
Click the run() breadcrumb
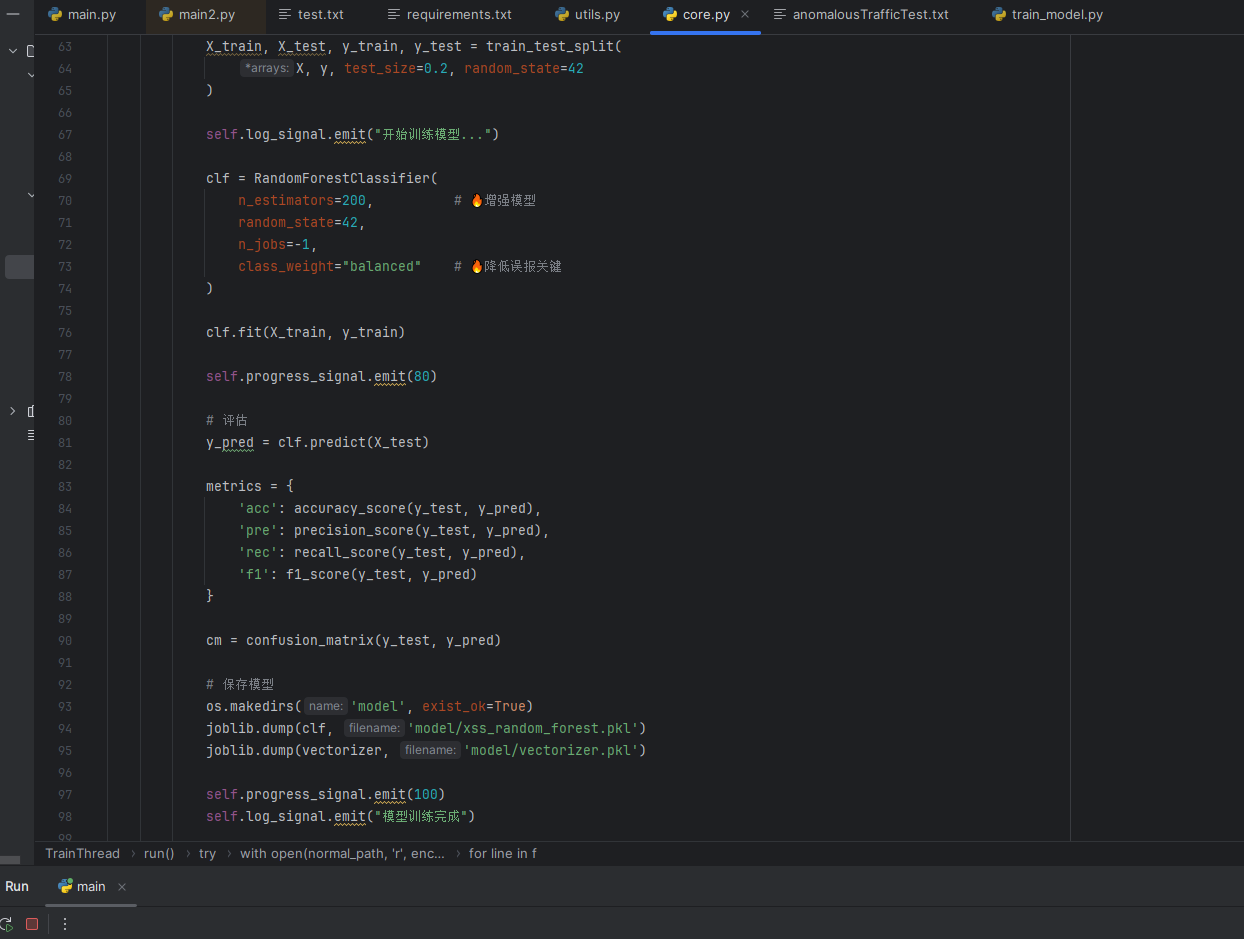(159, 853)
